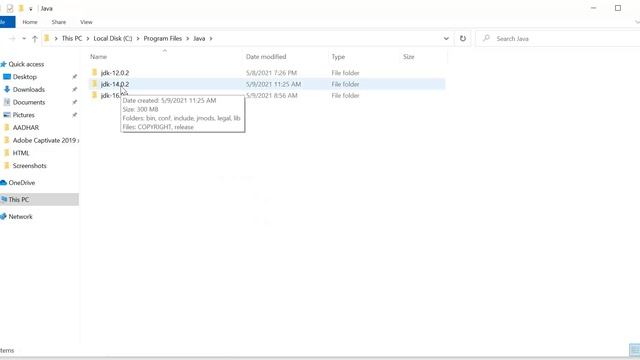Click the jdk-16 folder icon

(x=95, y=96)
